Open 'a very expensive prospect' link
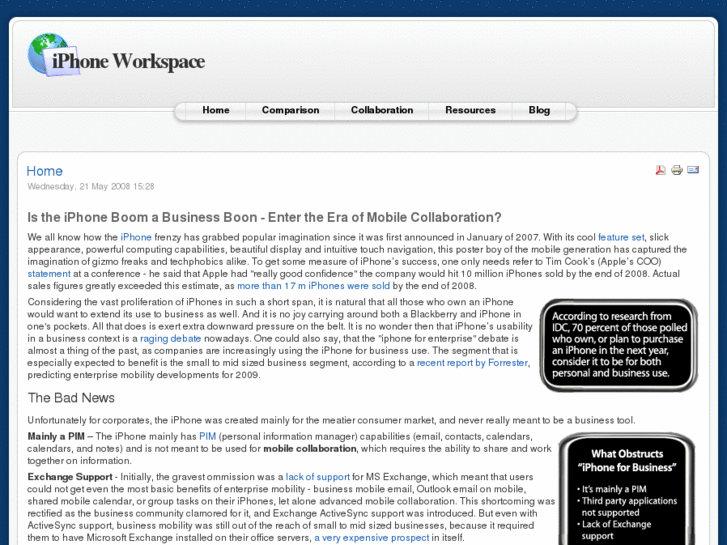 [372, 538]
